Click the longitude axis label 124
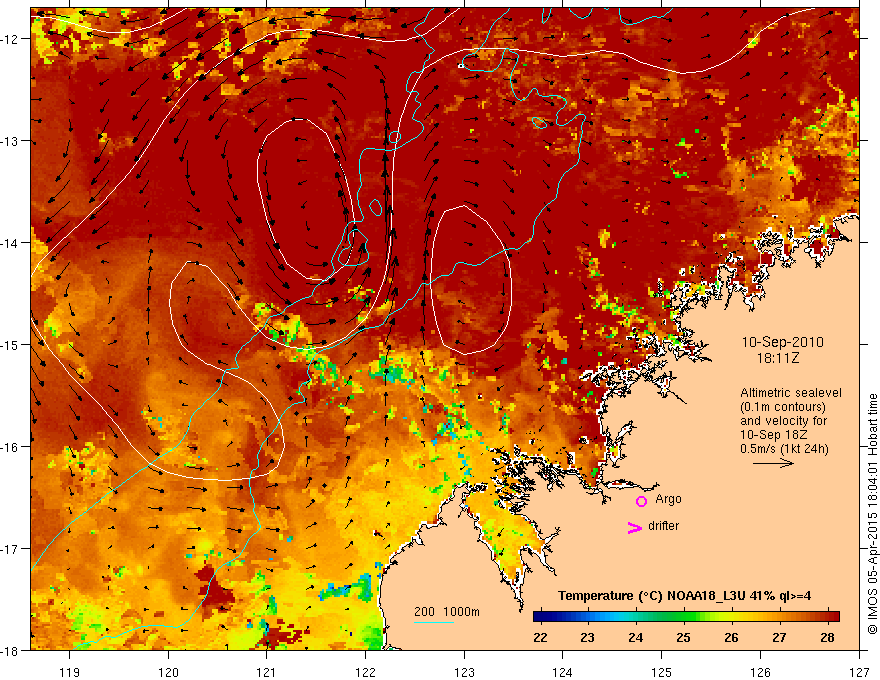The image size is (880, 680). [x=563, y=672]
